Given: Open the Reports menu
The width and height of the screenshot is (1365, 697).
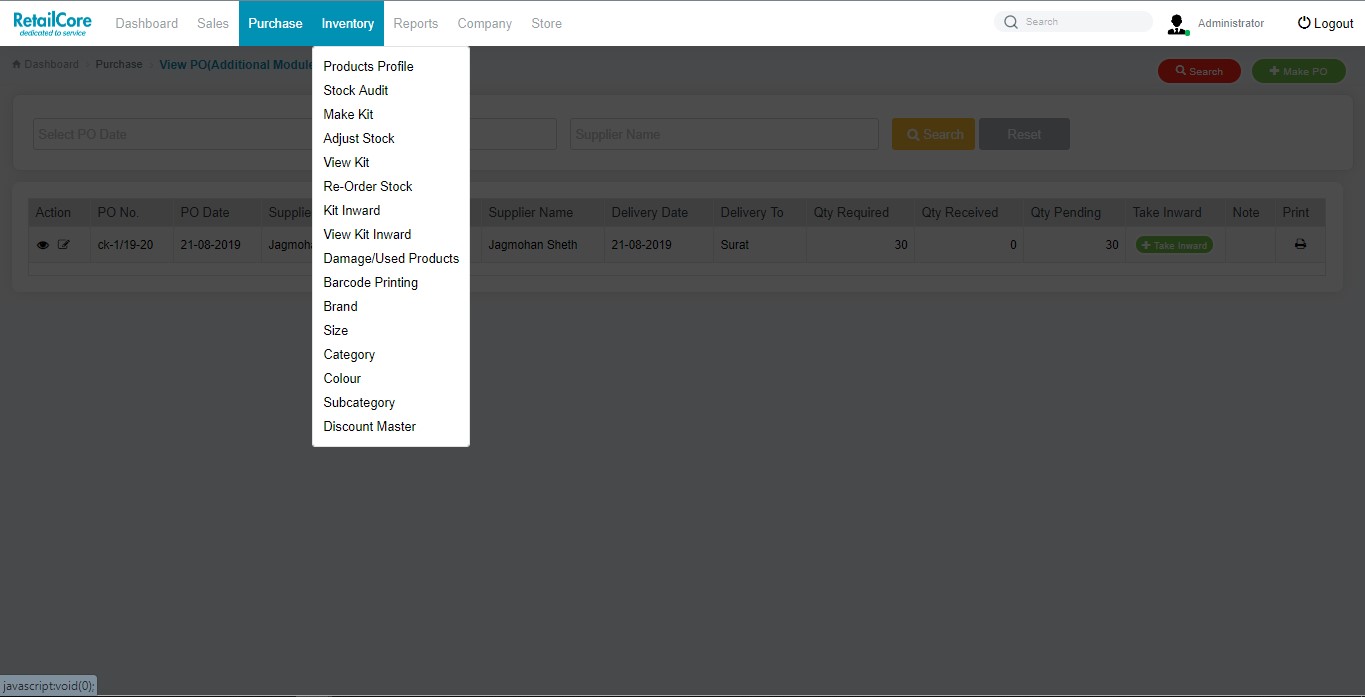Looking at the screenshot, I should pyautogui.click(x=416, y=23).
